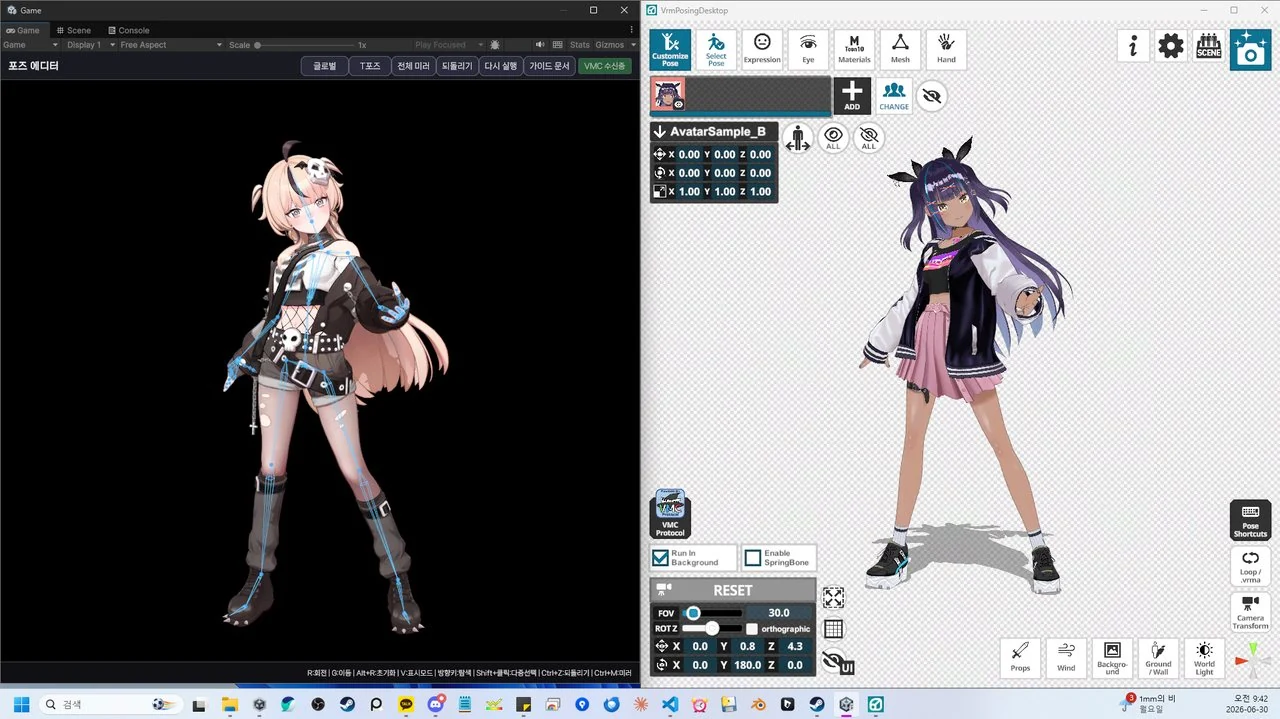The height and width of the screenshot is (719, 1280).
Task: Open the info icon in VrmPosingDesktop
Action: (x=1133, y=46)
